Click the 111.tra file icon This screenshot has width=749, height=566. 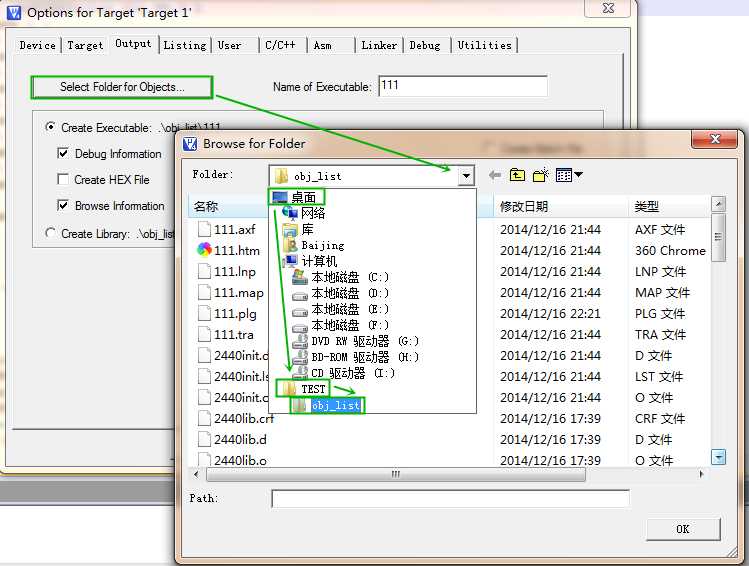(204, 334)
